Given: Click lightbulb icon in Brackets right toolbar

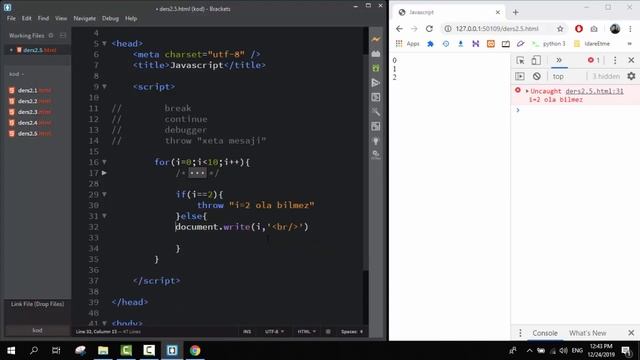Looking at the screenshot, I should click(x=376, y=141).
